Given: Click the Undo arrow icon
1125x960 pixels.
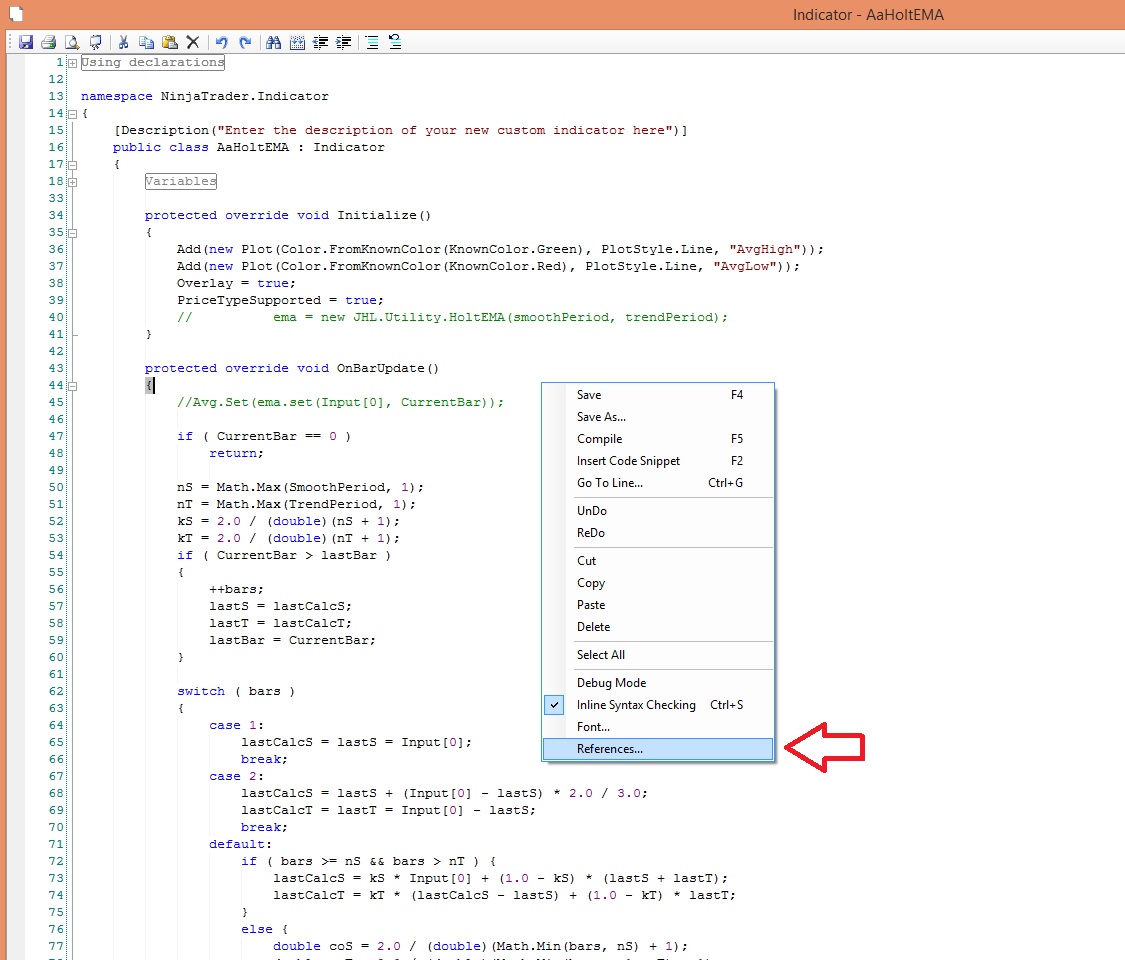Looking at the screenshot, I should (222, 42).
